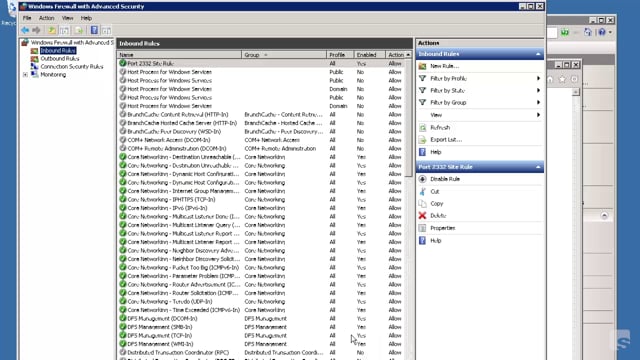
Task: Click the help icon in the background window toolbar
Action: pyautogui.click(x=602, y=32)
